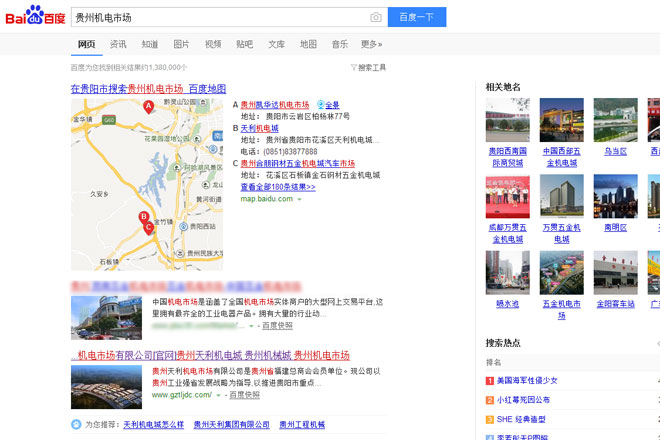Open 百度快照 for gztljdc.com result
The image size is (660, 440).
(245, 395)
